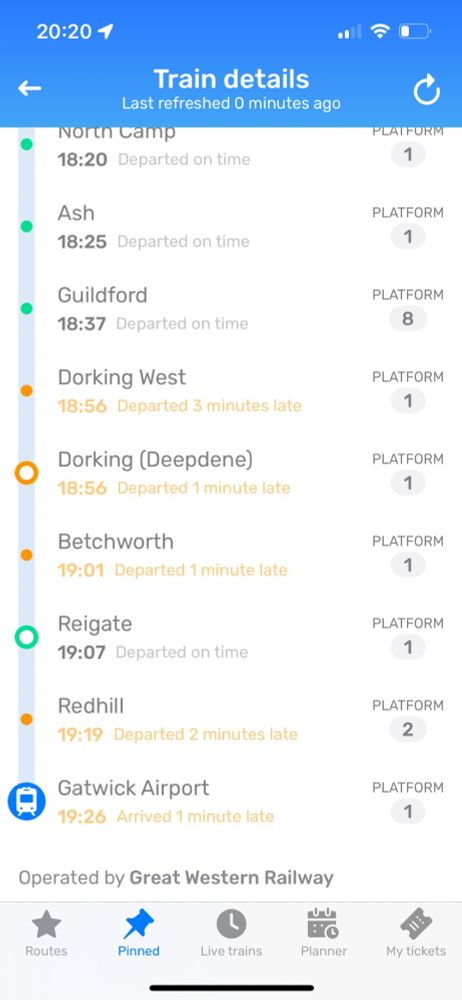Open My tickets tab icon
The height and width of the screenshot is (1000, 462).
coord(416,934)
